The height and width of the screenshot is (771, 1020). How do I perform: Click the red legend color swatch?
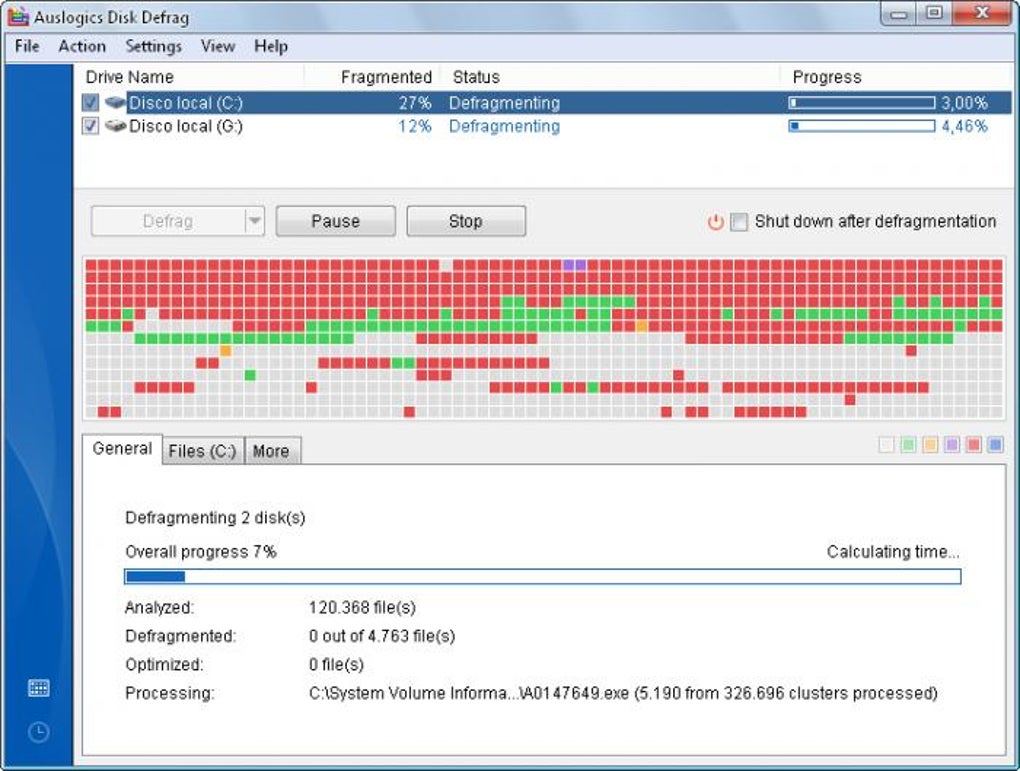point(974,445)
